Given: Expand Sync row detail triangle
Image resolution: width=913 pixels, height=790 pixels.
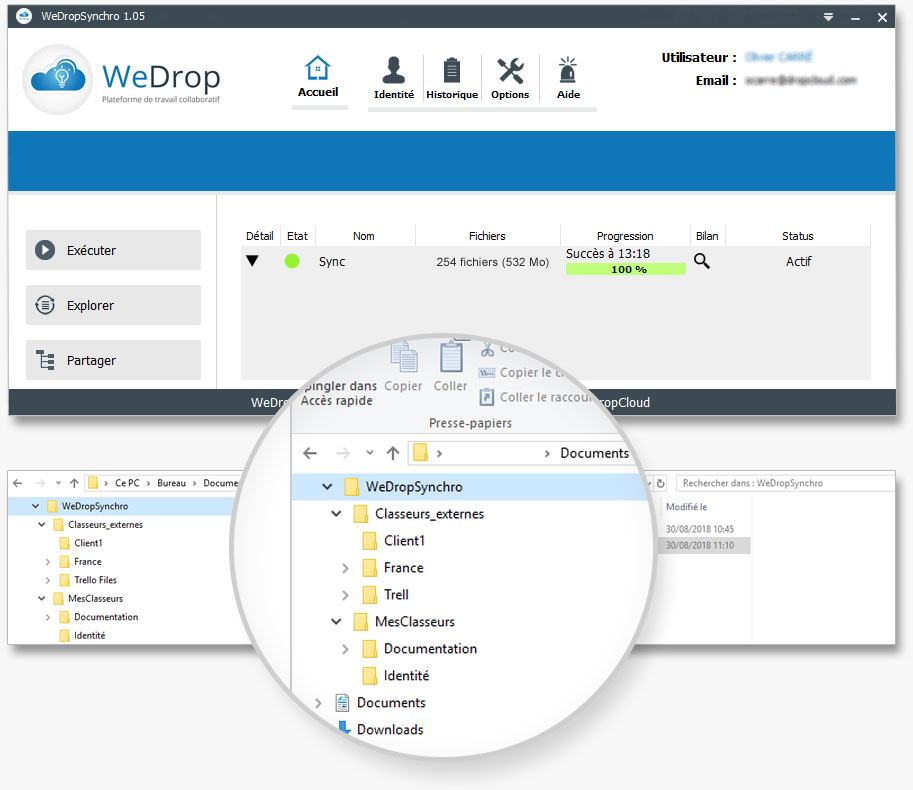Looking at the screenshot, I should (x=253, y=261).
